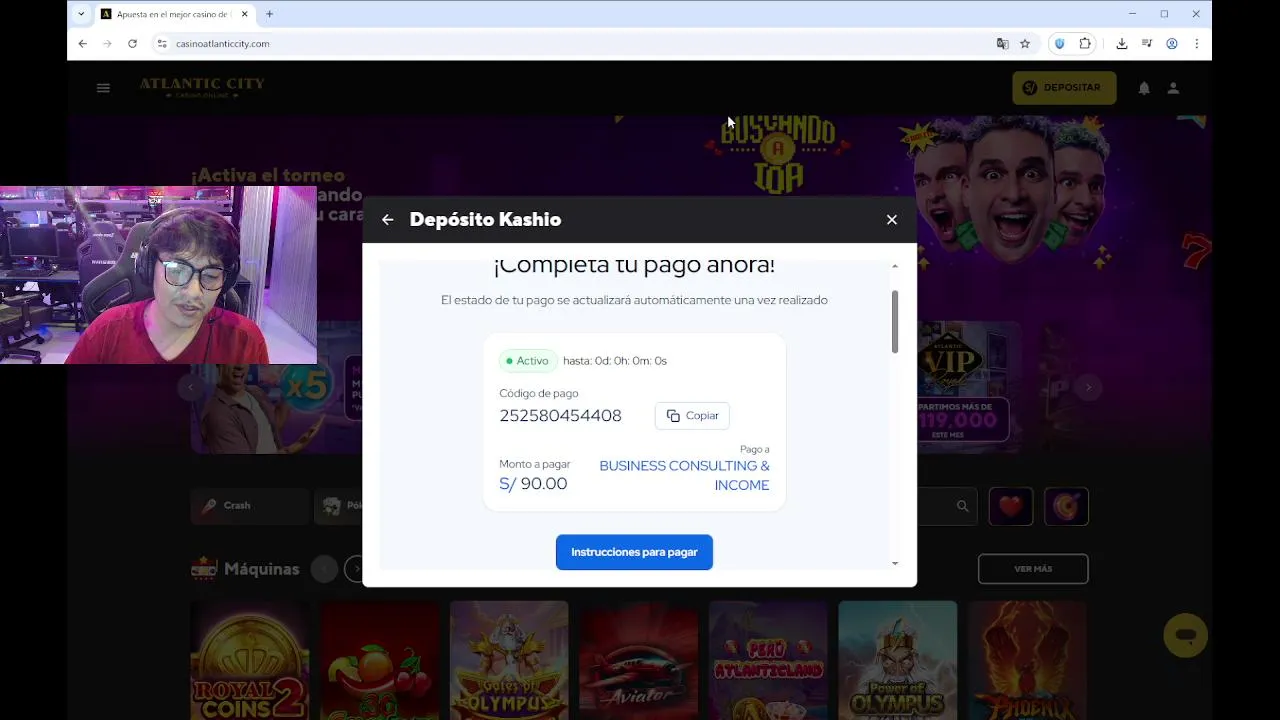Screen dimensions: 1280x720
Task: Open the Gates of Olympus game
Action: coord(509,660)
